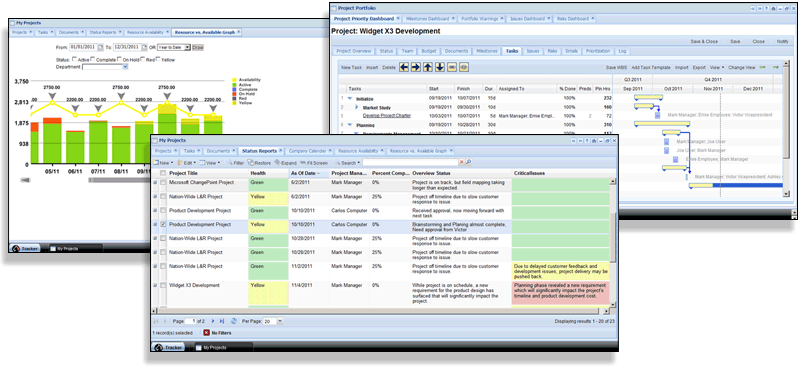The image size is (800, 367).
Task: Open the View dropdown in the Gantt toolbar
Action: (x=716, y=67)
